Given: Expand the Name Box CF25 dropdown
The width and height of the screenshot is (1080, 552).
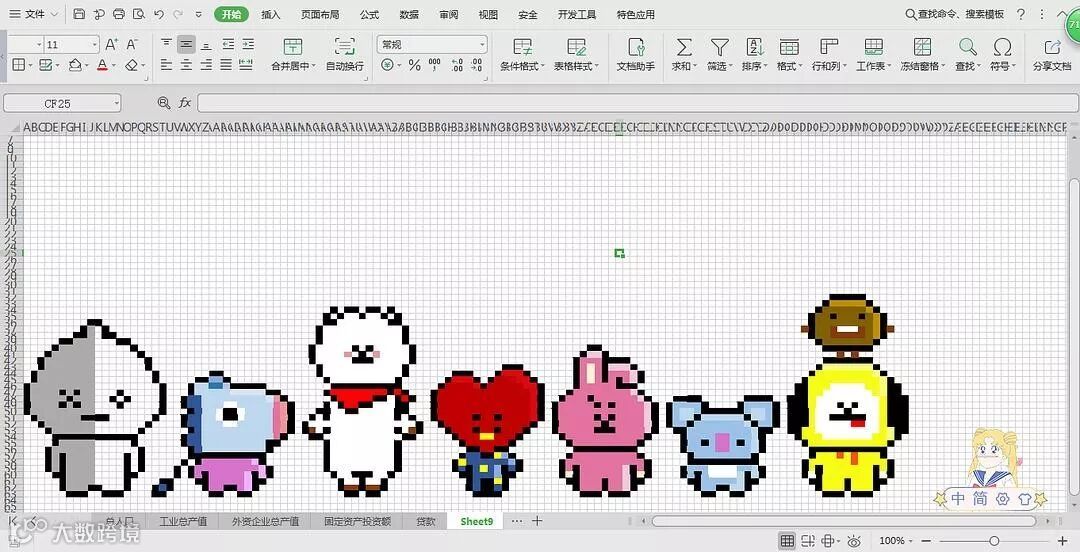Looking at the screenshot, I should point(116,103).
